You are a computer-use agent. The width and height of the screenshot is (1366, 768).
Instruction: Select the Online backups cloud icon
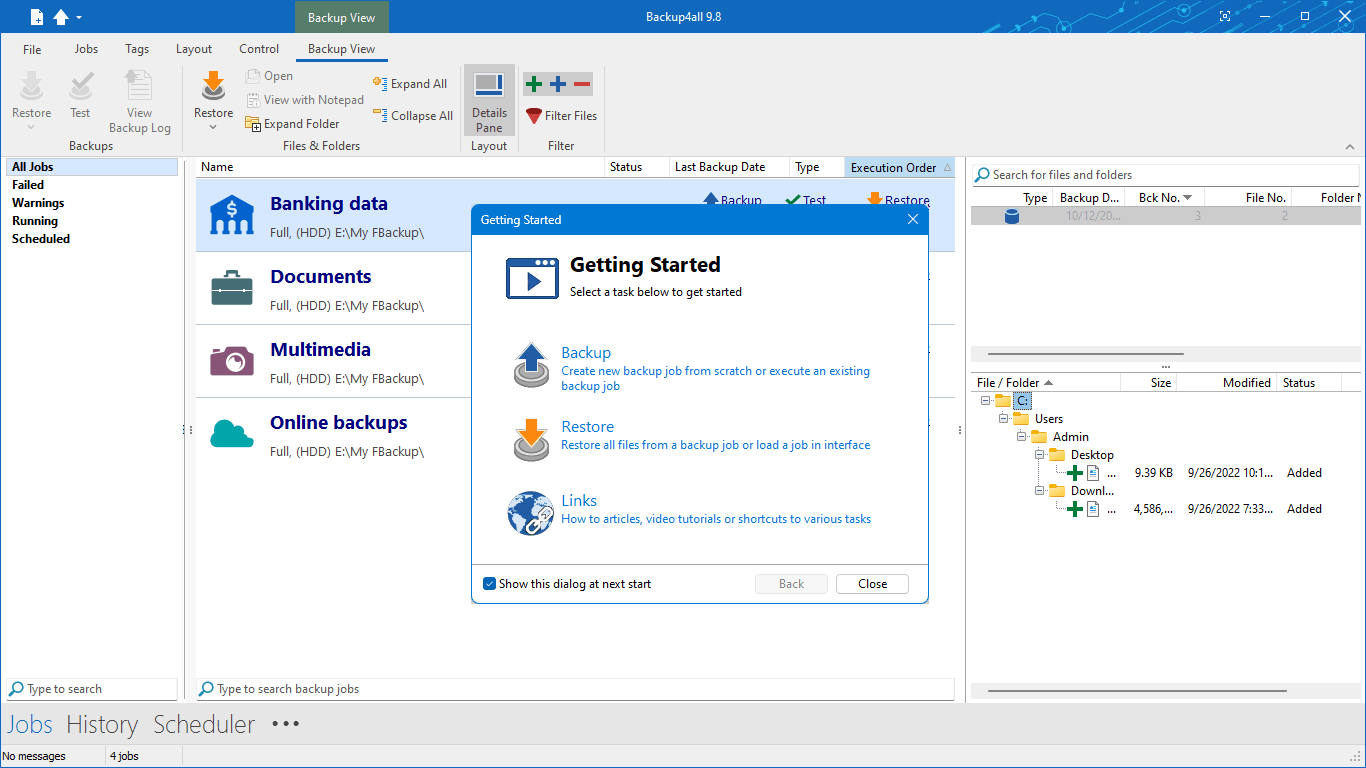tap(231, 434)
